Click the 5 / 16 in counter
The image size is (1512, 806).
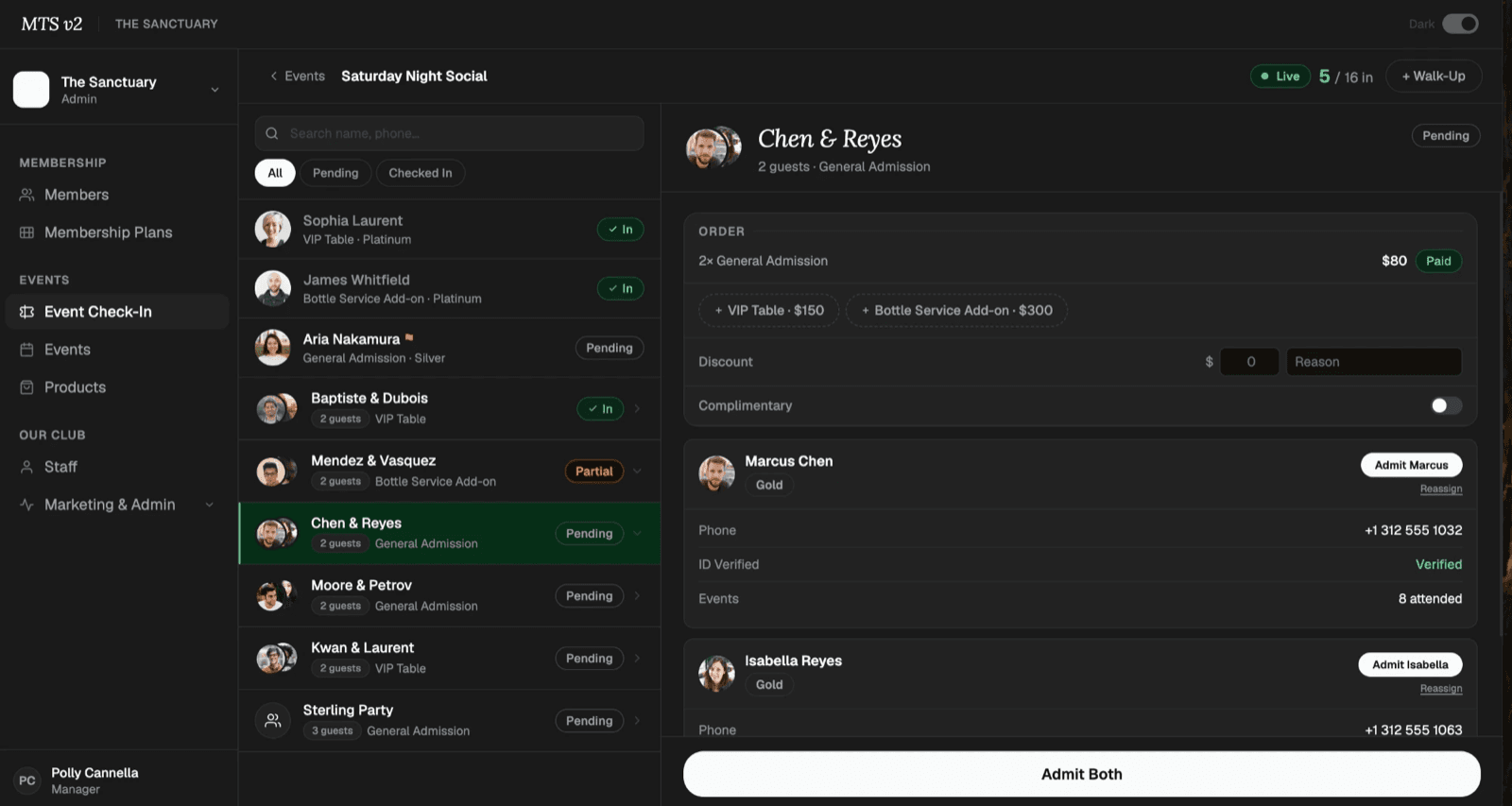click(x=1346, y=77)
